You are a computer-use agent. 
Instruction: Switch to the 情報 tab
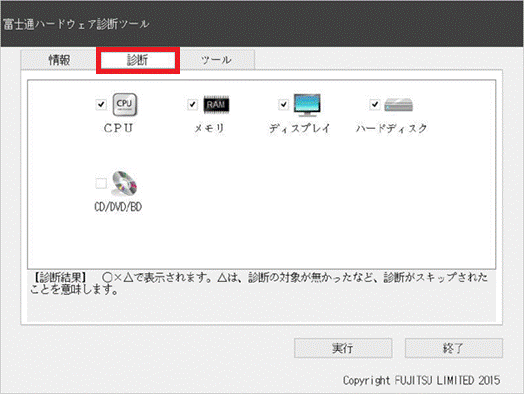[59, 60]
